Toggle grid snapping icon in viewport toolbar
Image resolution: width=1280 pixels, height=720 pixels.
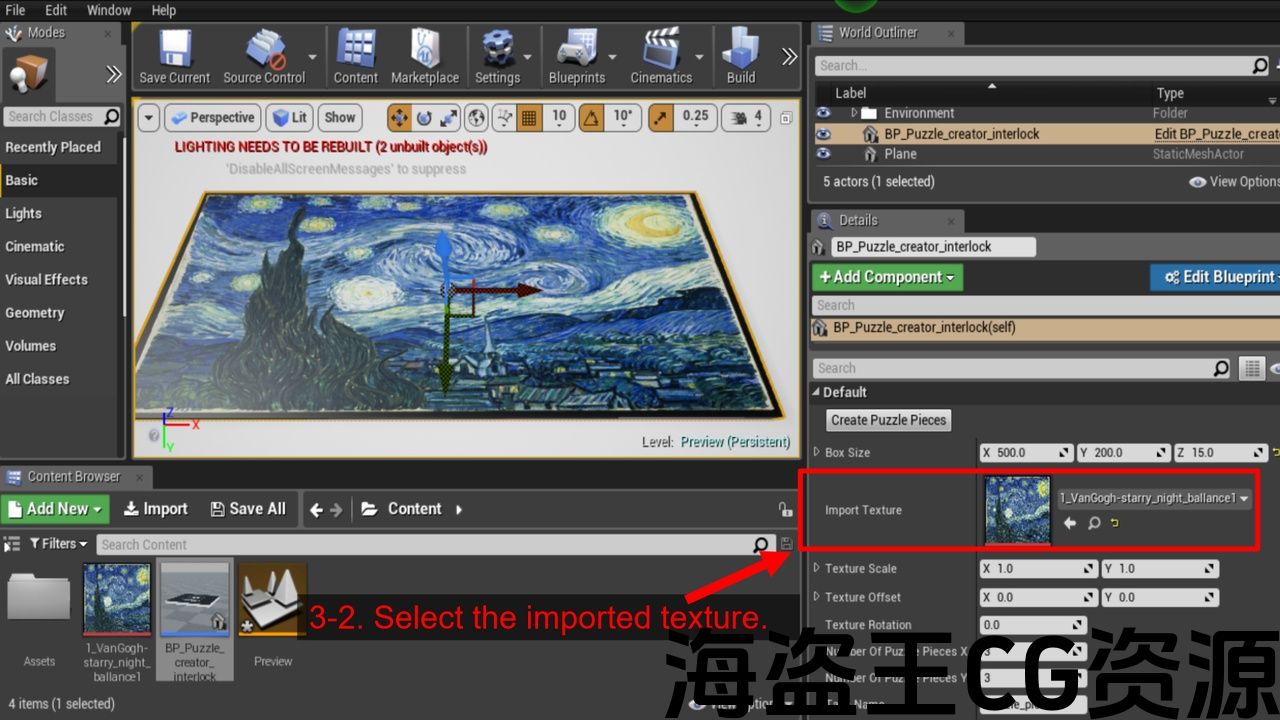click(529, 117)
